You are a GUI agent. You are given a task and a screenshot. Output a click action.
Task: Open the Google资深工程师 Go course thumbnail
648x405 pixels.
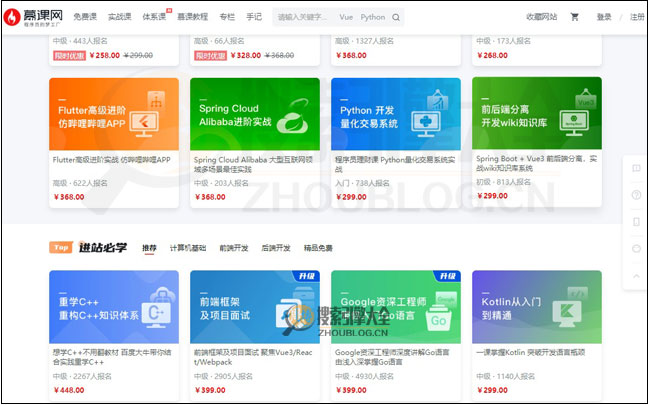396,307
